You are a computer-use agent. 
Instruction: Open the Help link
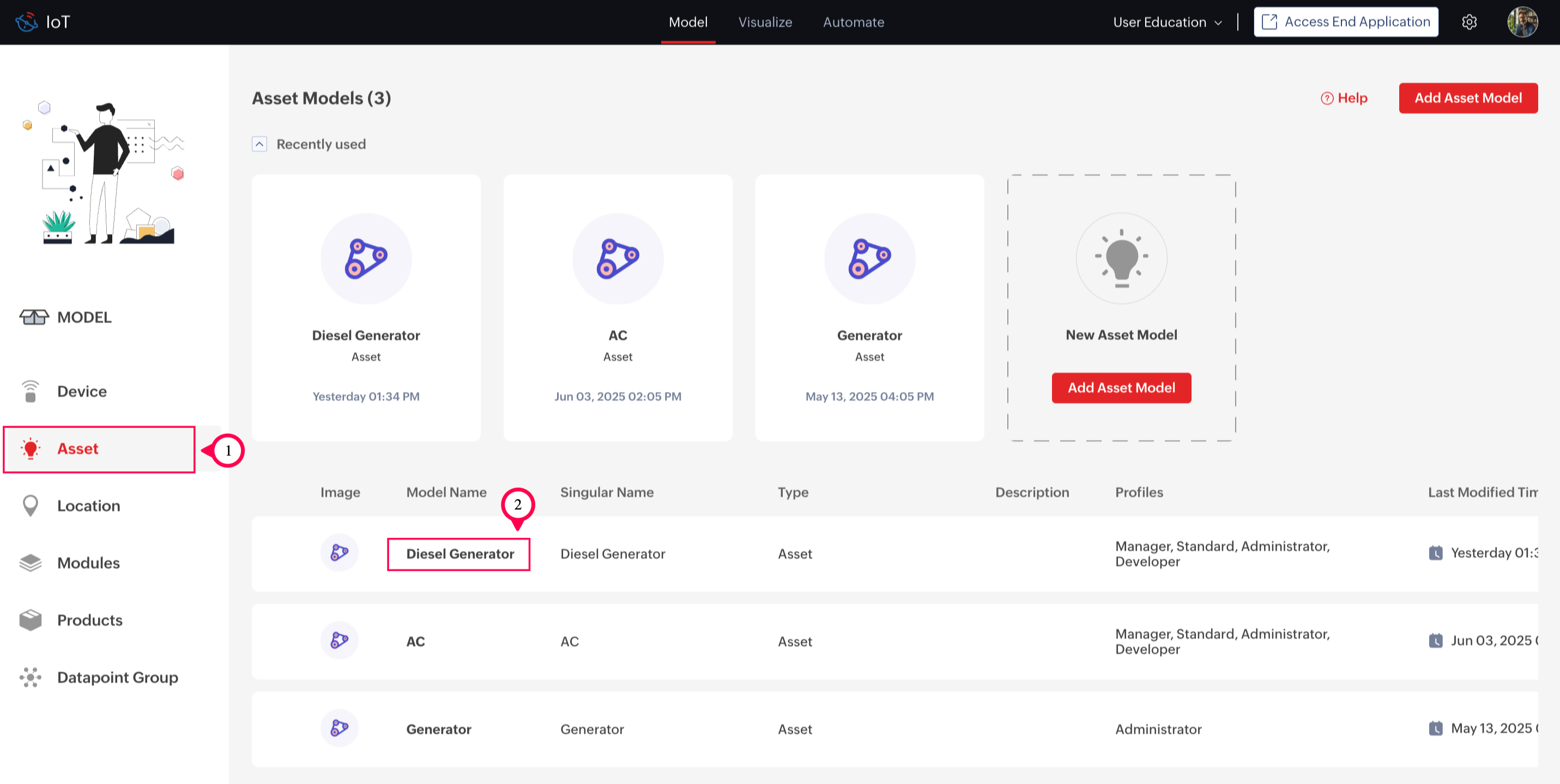coord(1344,98)
